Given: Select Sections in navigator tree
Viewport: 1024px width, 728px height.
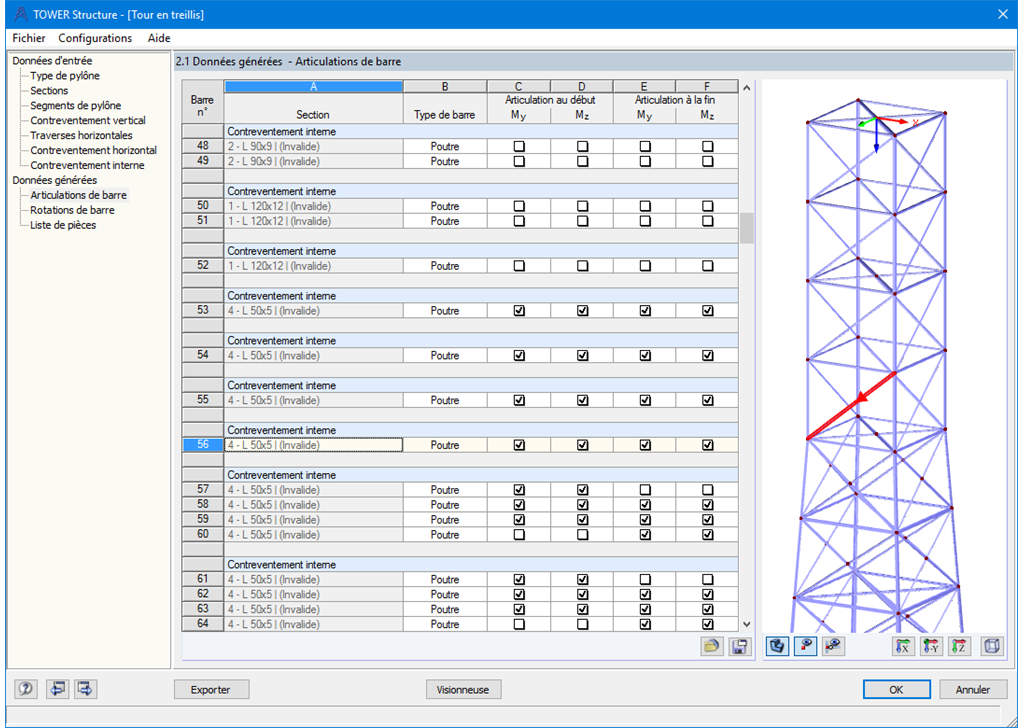Looking at the screenshot, I should [x=49, y=91].
